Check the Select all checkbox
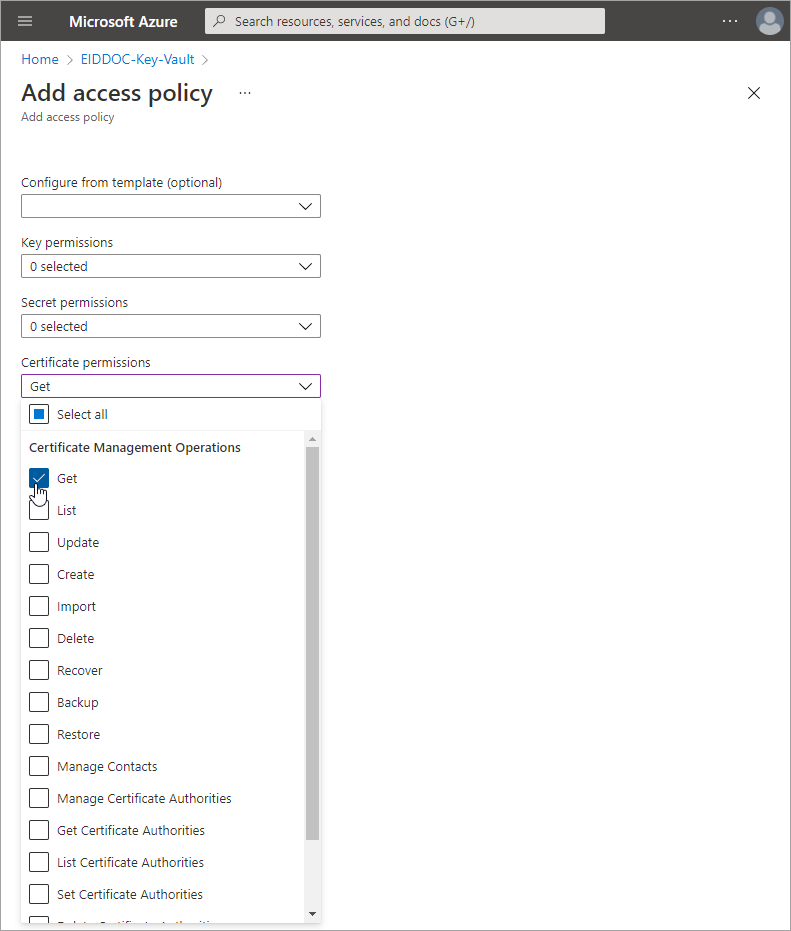 point(39,414)
